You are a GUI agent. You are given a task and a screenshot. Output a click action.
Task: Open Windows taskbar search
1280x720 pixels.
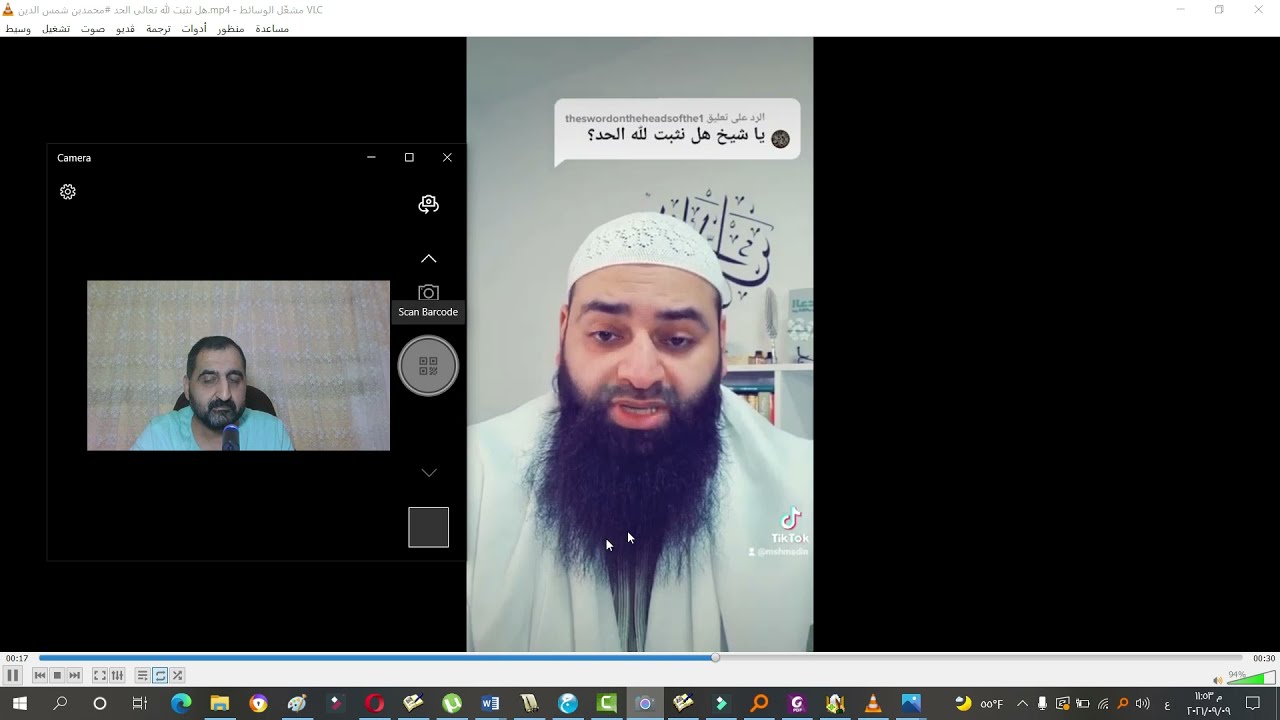tap(60, 704)
